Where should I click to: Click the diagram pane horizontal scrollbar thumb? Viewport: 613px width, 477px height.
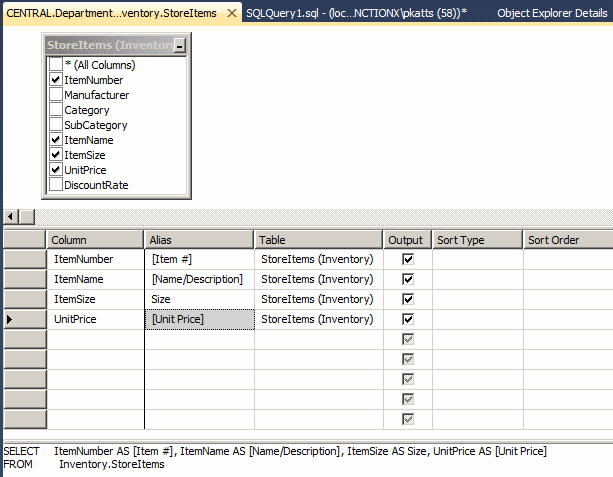(27, 216)
